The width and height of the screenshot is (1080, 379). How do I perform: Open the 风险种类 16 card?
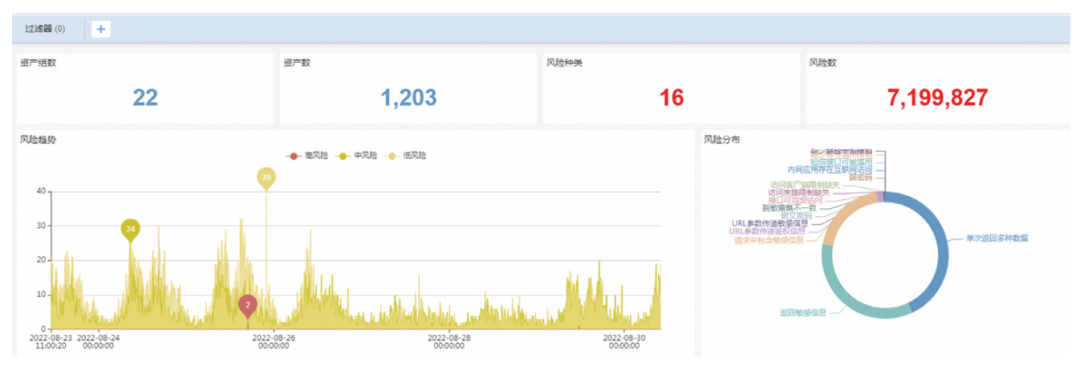tap(671, 89)
